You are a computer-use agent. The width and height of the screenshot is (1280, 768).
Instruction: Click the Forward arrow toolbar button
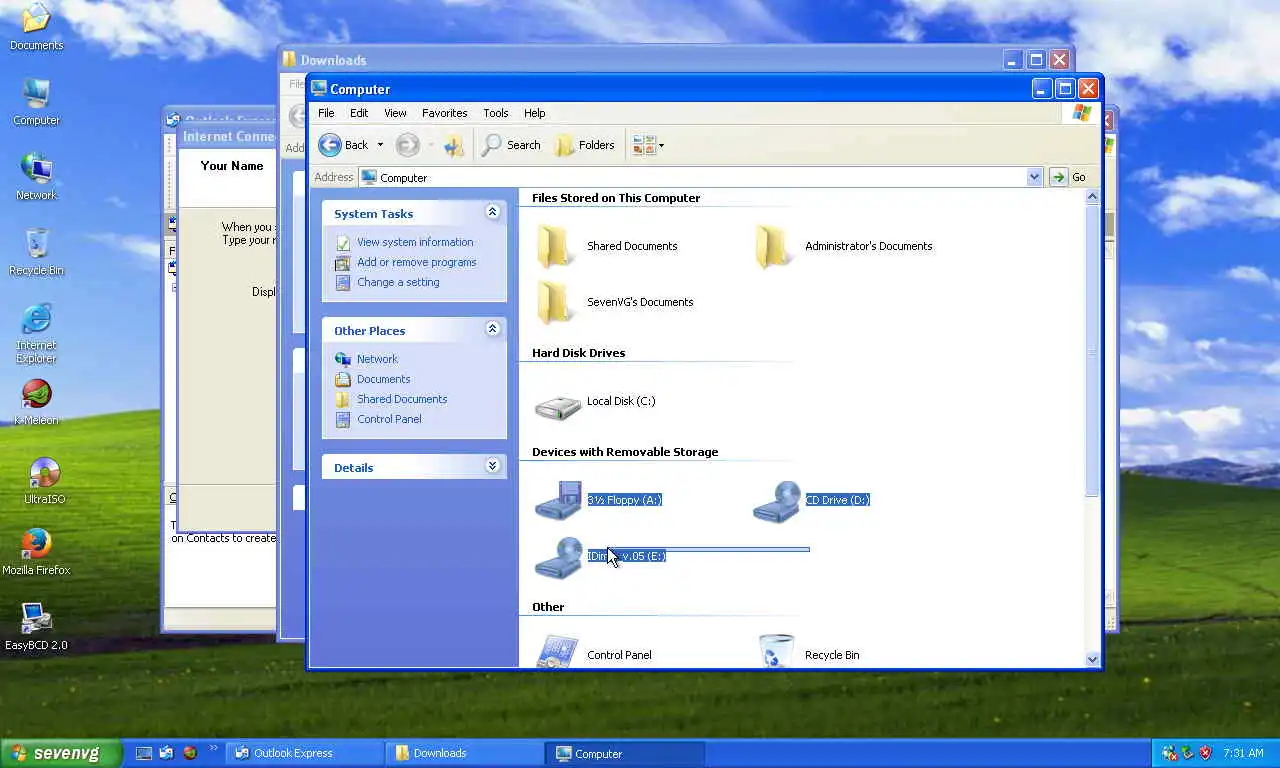pos(407,145)
